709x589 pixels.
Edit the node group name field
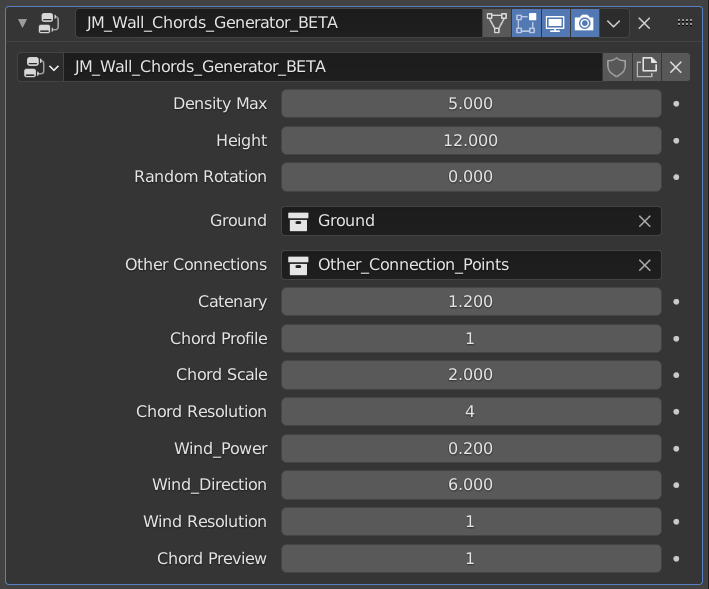[x=333, y=67]
